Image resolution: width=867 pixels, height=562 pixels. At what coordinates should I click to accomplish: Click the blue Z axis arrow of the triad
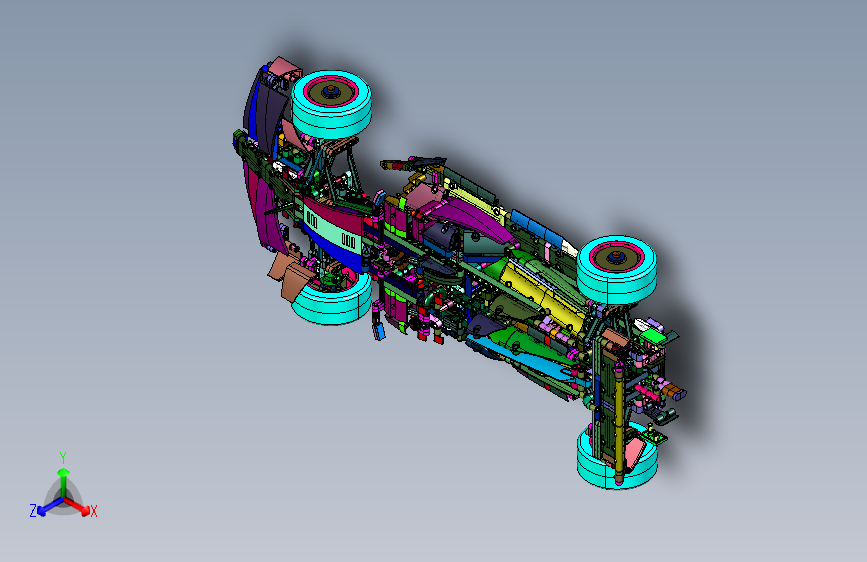click(x=50, y=507)
